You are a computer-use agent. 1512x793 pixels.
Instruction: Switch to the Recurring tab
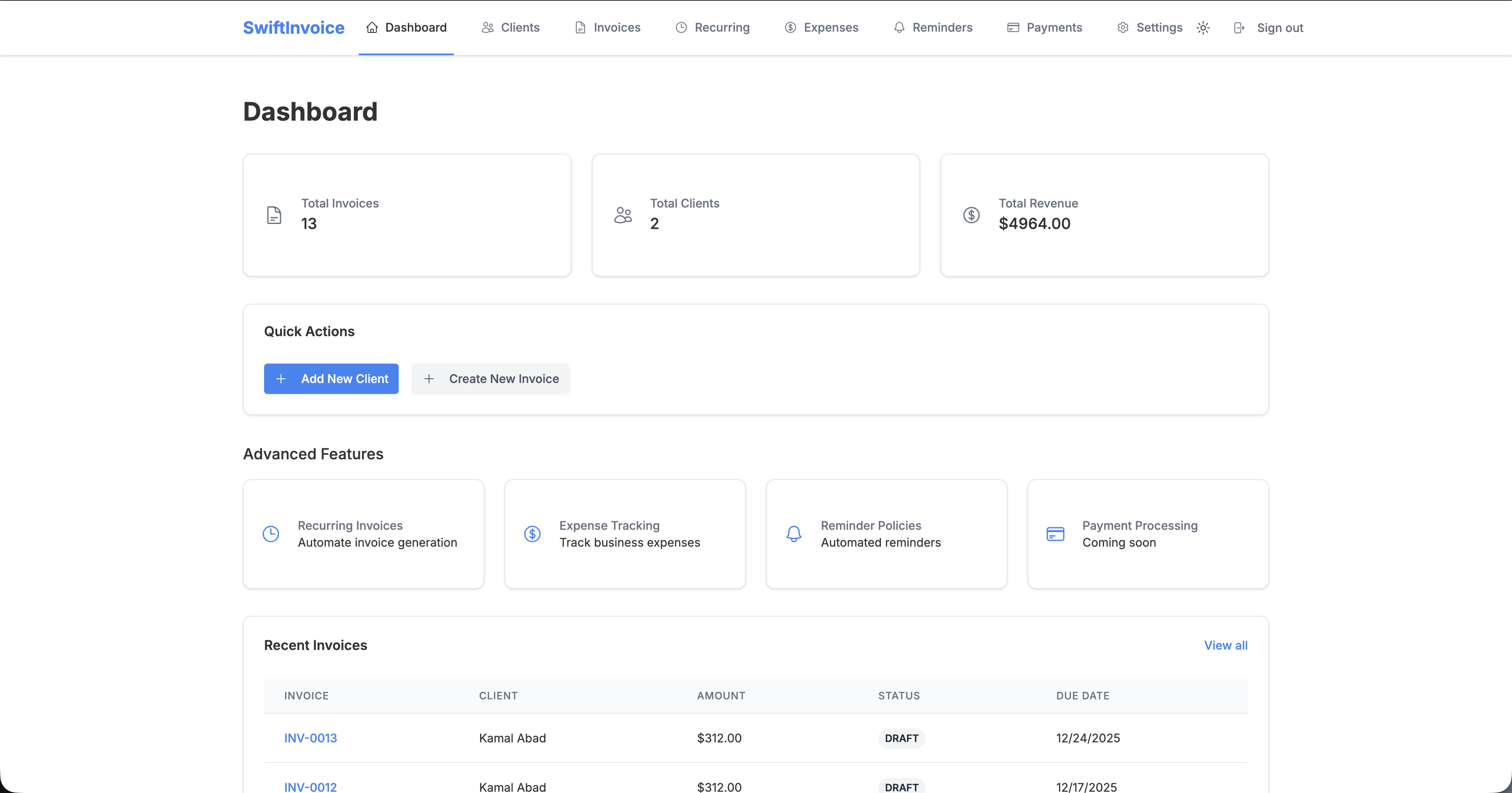pos(712,27)
